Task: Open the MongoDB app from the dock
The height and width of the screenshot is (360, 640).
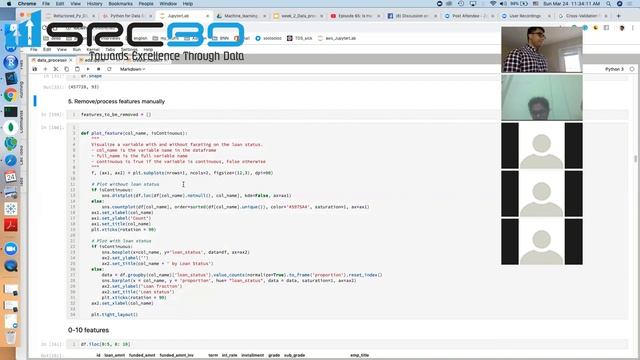Action: point(11,127)
